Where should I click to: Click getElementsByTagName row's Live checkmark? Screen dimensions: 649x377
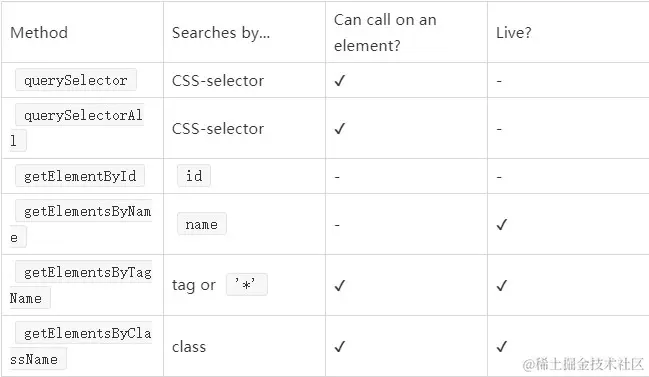[x=502, y=286]
